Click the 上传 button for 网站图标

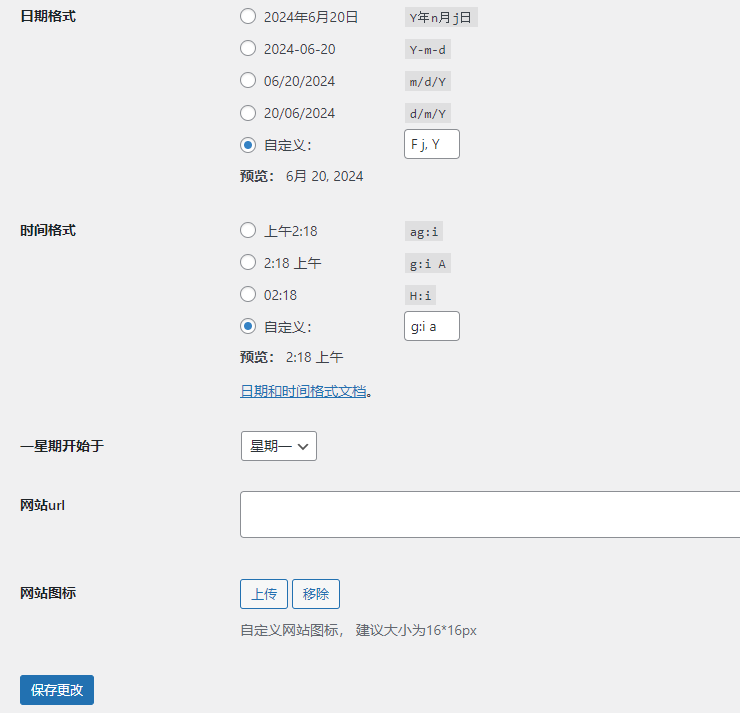click(x=264, y=594)
